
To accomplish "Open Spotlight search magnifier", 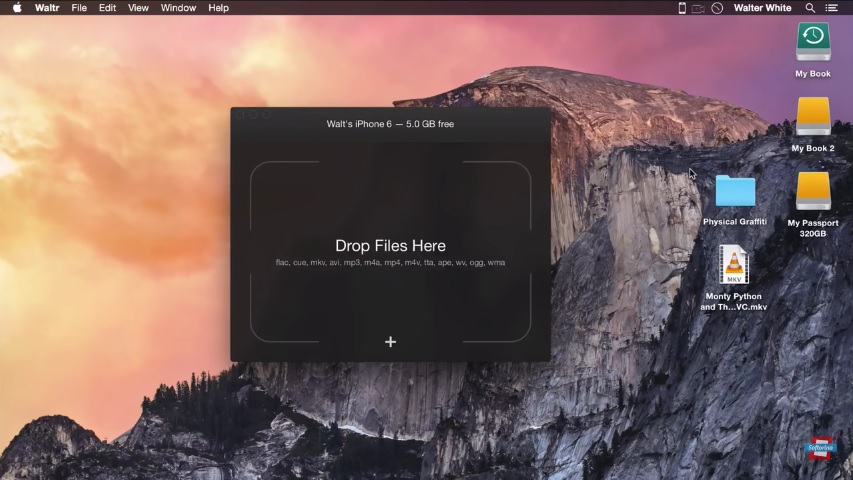I will click(x=810, y=8).
